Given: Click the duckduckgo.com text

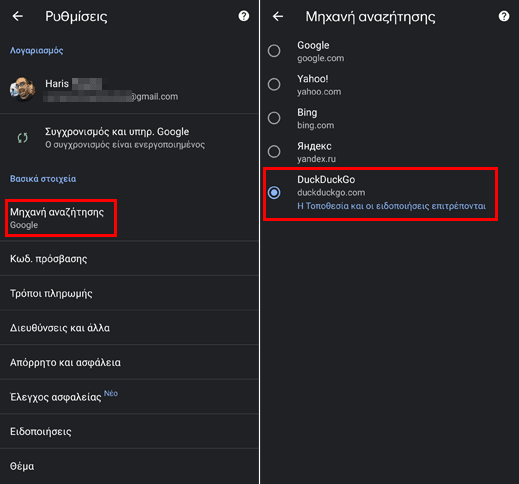Looking at the screenshot, I should click(x=331, y=193).
